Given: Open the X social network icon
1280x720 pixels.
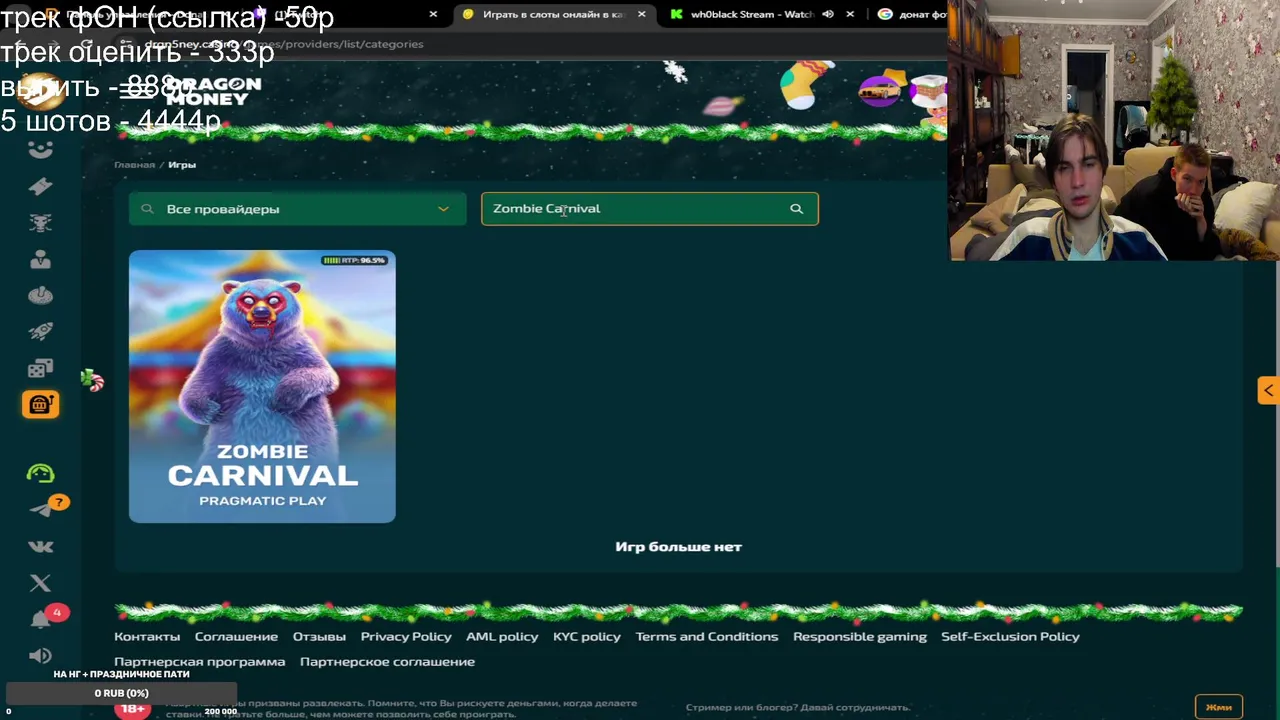Looking at the screenshot, I should (40, 582).
